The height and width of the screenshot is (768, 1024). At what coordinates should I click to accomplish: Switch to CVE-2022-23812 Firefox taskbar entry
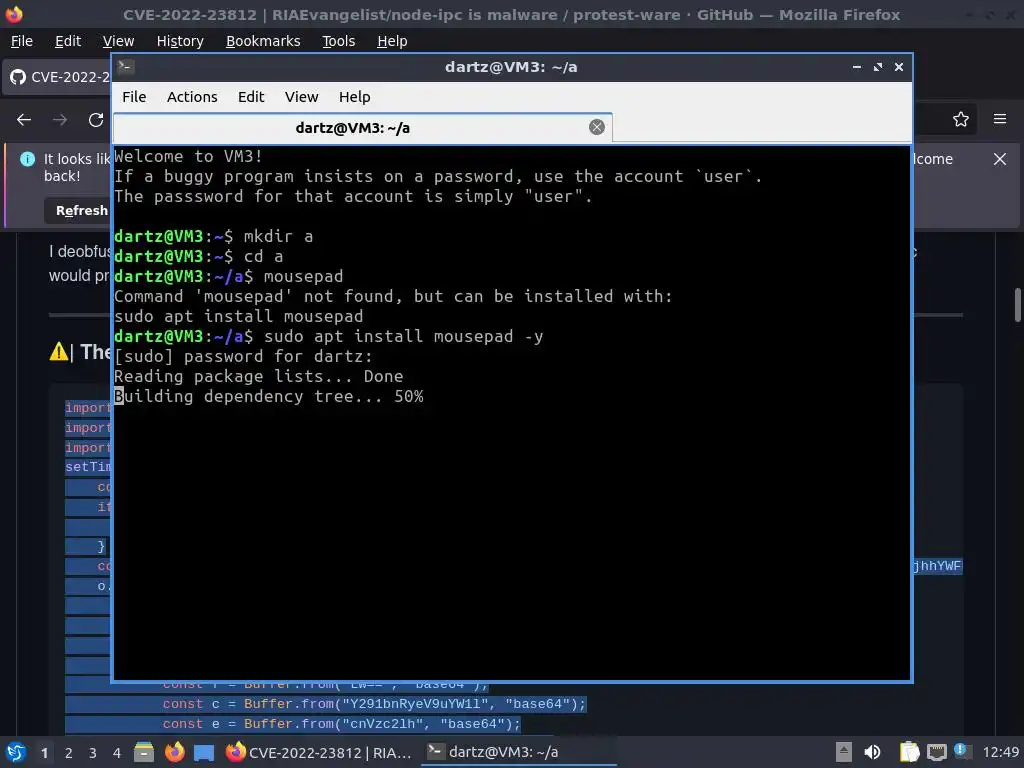320,752
